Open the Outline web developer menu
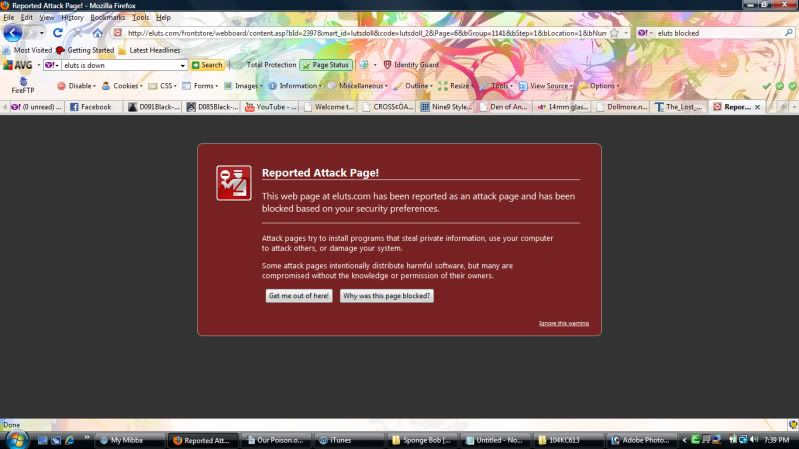Viewport: 799px width, 449px height. [x=413, y=86]
